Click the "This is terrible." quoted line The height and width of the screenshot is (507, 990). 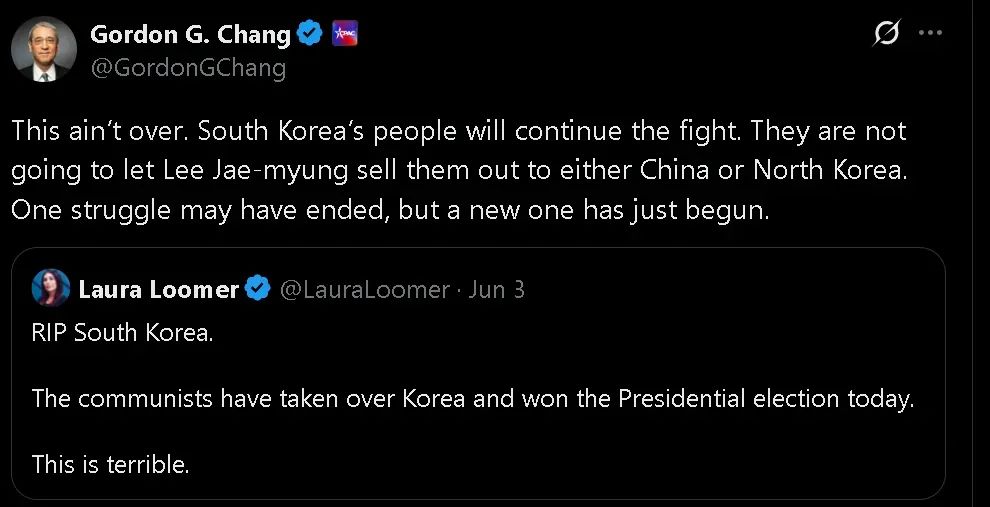[110, 464]
